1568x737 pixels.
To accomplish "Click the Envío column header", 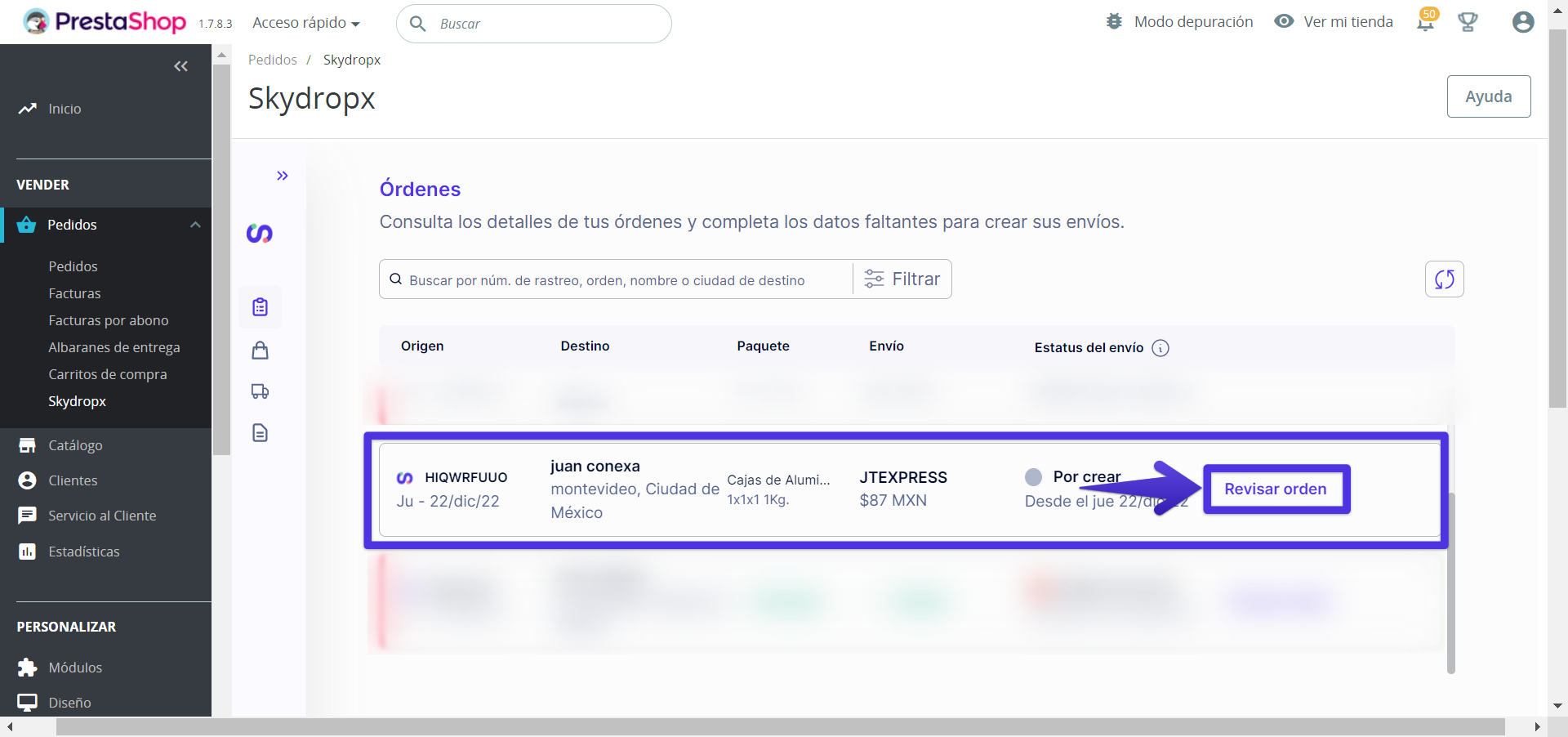I will (886, 346).
